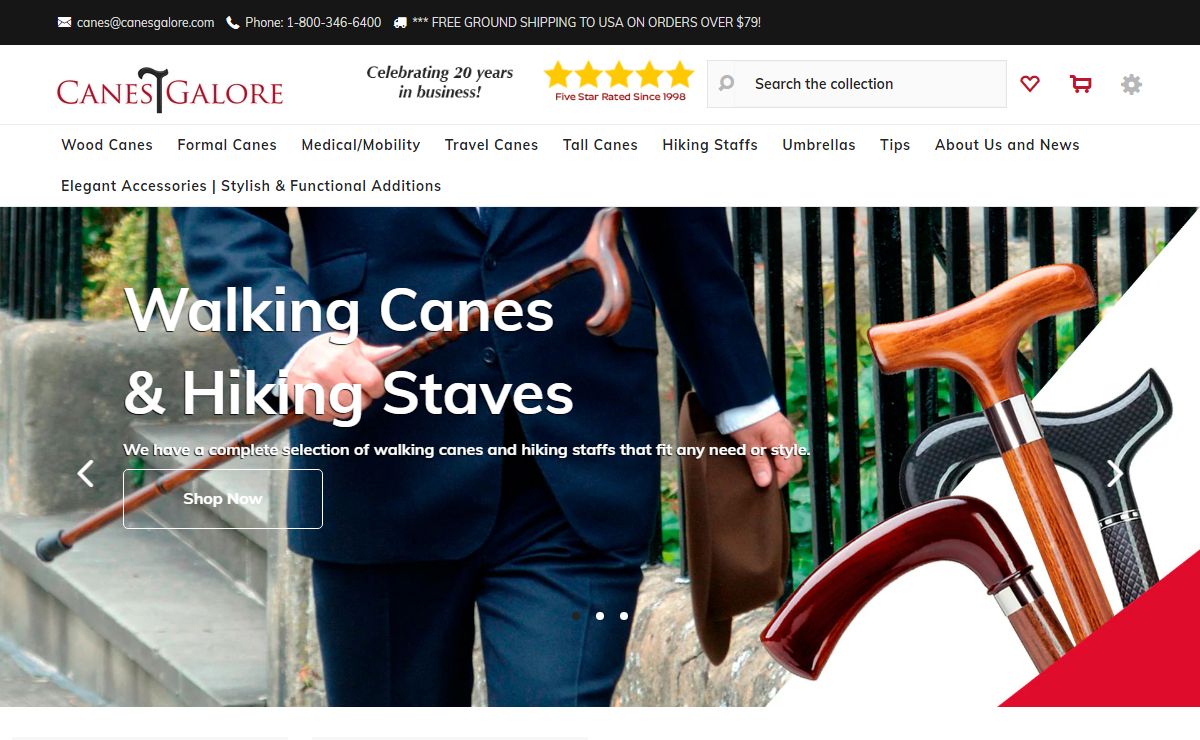Image resolution: width=1200 pixels, height=740 pixels.
Task: Go to previous slide with left arrow
Action: point(86,473)
